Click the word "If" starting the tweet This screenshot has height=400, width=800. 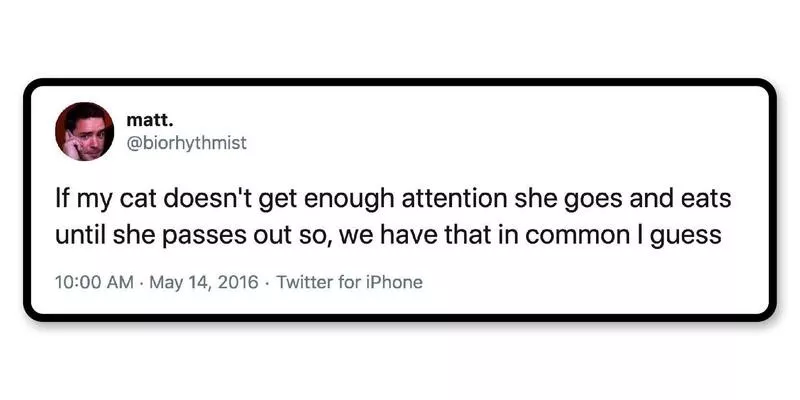[x=61, y=198]
